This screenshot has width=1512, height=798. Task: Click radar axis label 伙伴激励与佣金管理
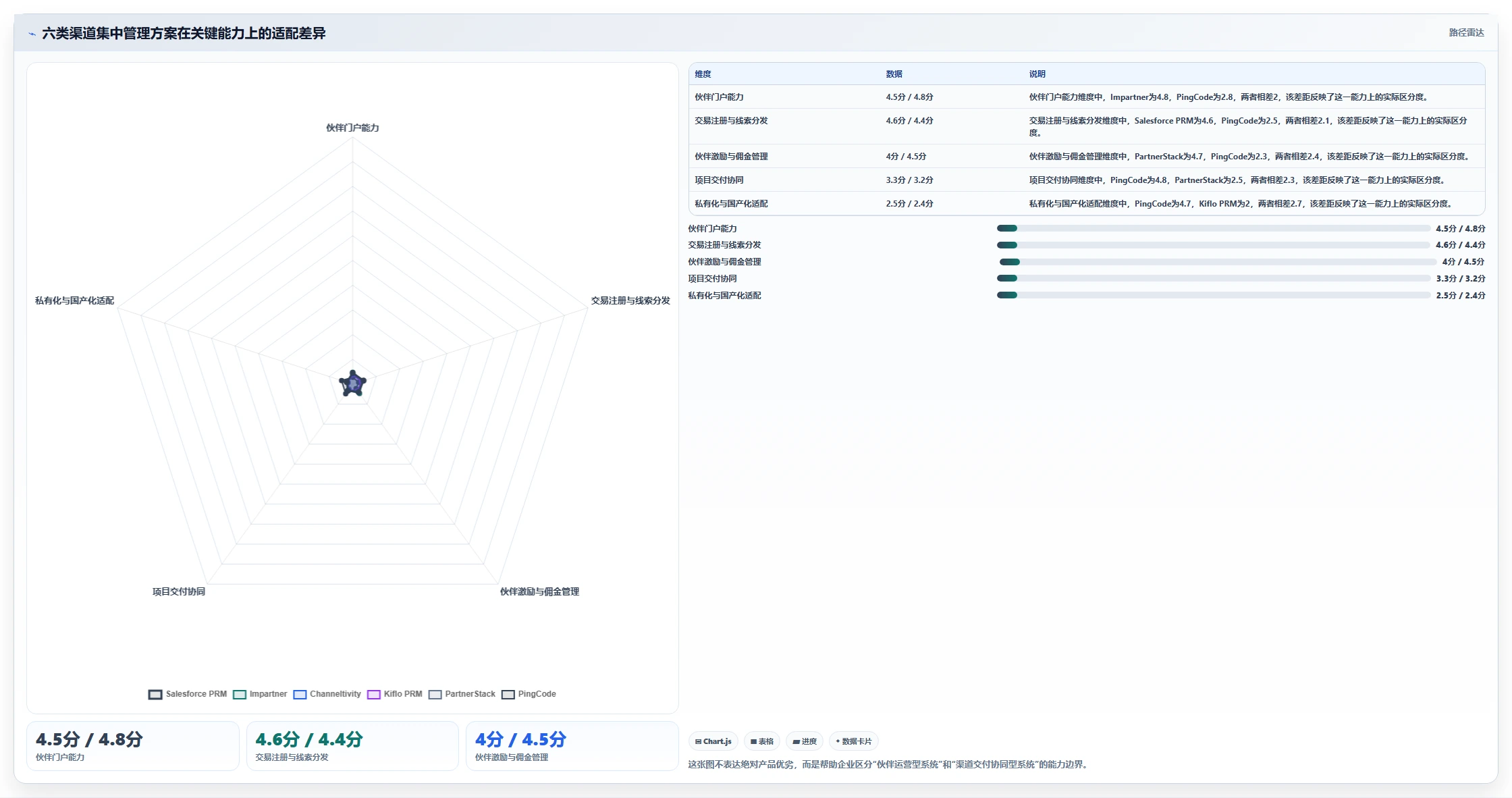point(539,591)
